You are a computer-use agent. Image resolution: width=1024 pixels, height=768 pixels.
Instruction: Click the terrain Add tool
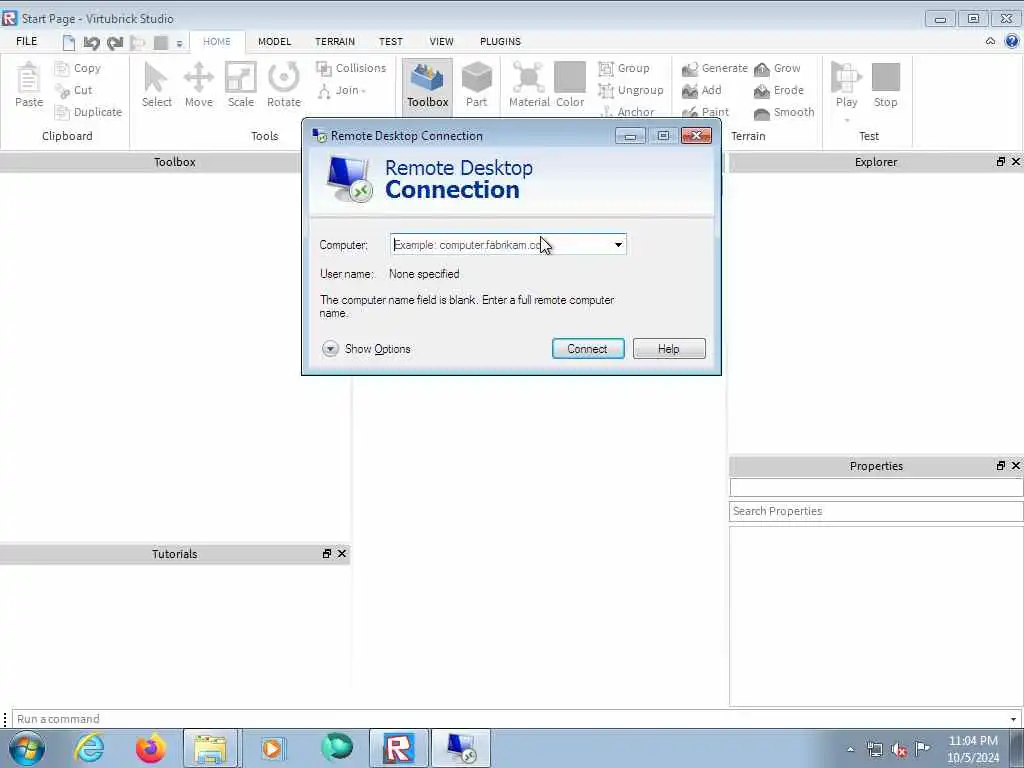[x=701, y=90]
